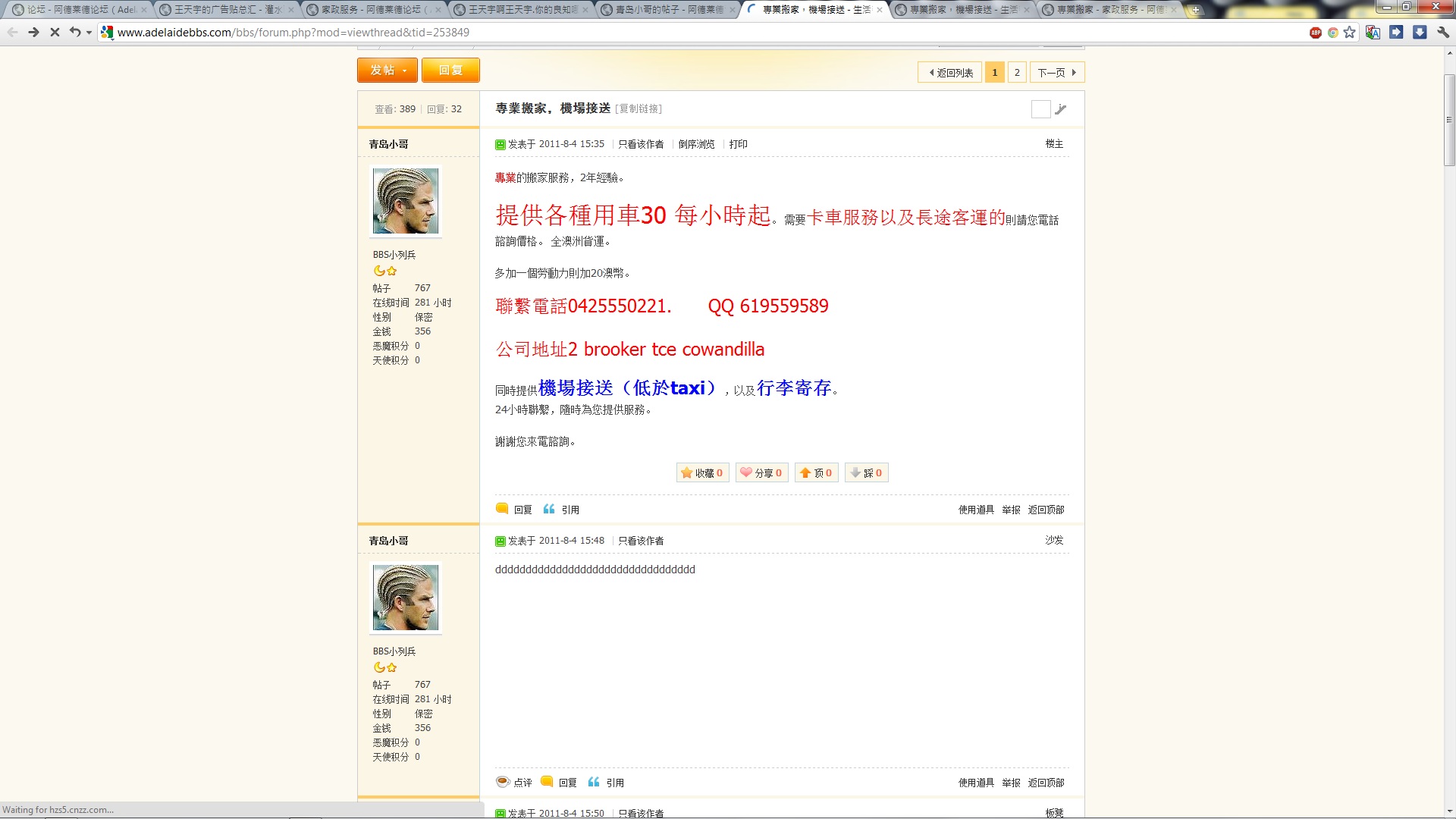Click the 收藏 favorite star button

pos(702,473)
